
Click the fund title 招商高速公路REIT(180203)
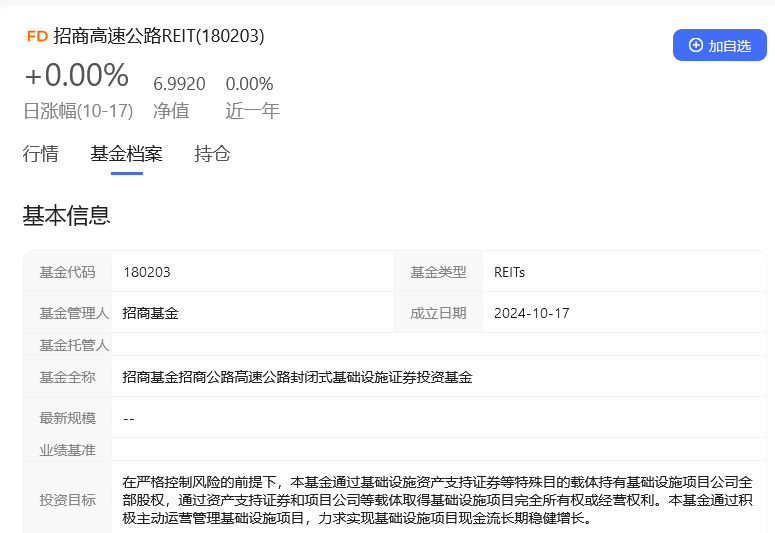159,36
